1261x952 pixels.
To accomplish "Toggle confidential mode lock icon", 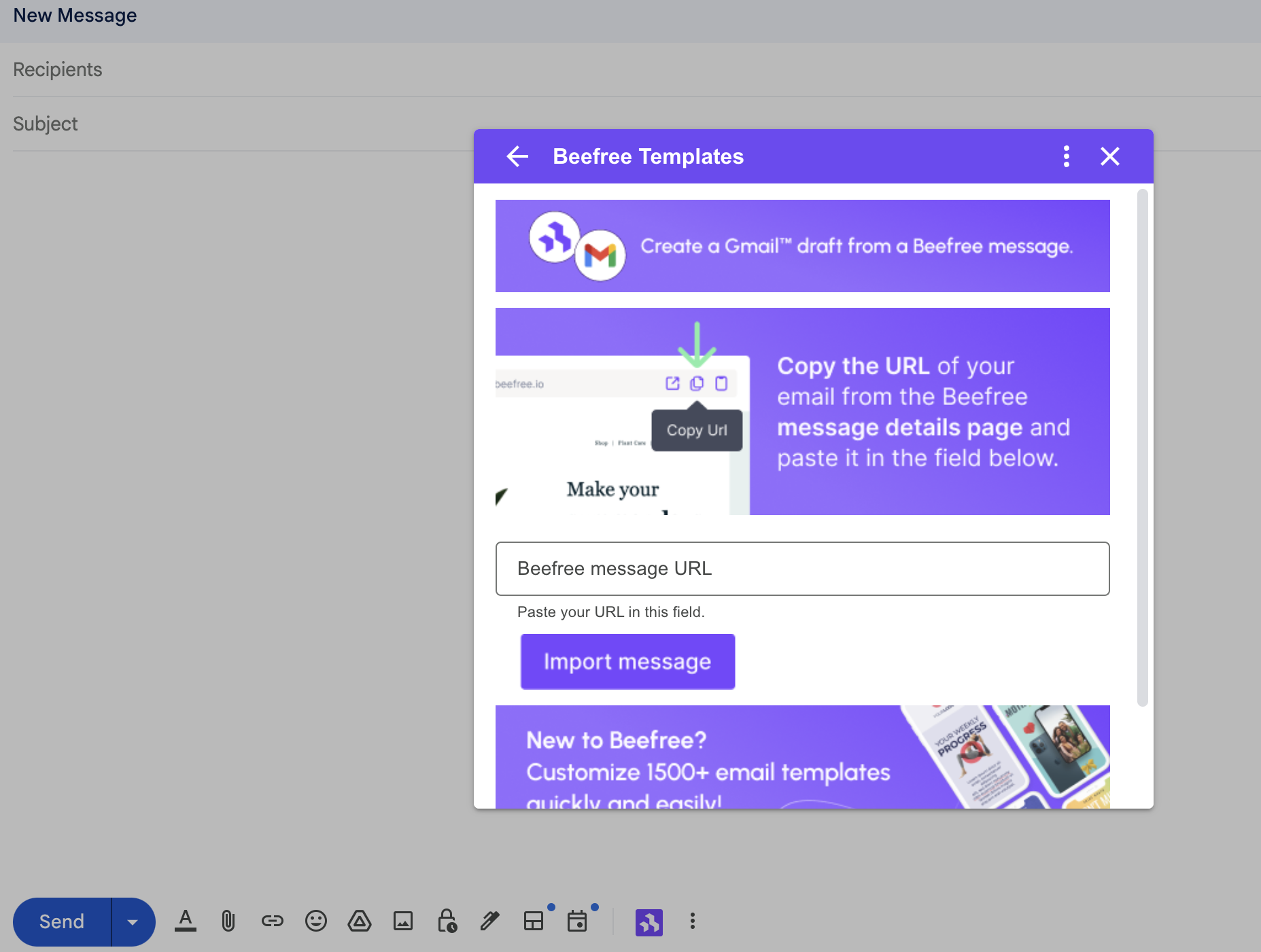I will [447, 921].
